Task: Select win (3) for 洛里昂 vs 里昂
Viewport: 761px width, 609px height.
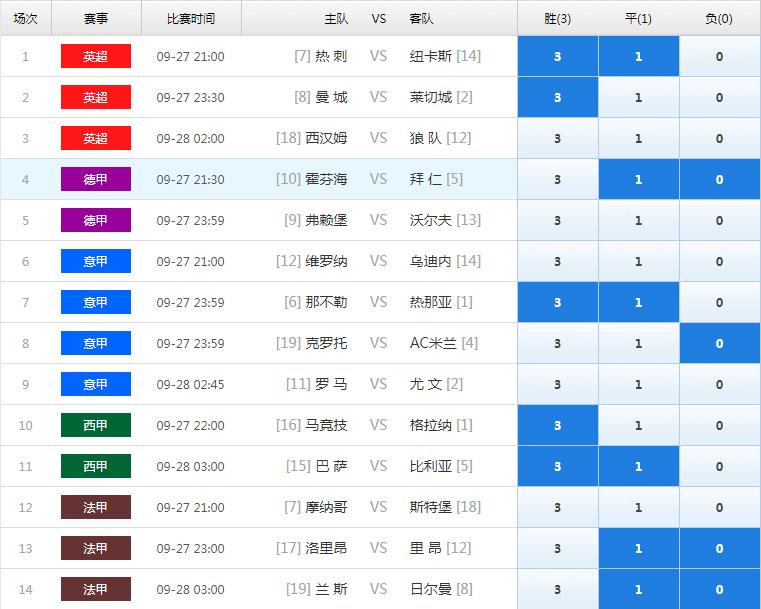Action: click(558, 548)
